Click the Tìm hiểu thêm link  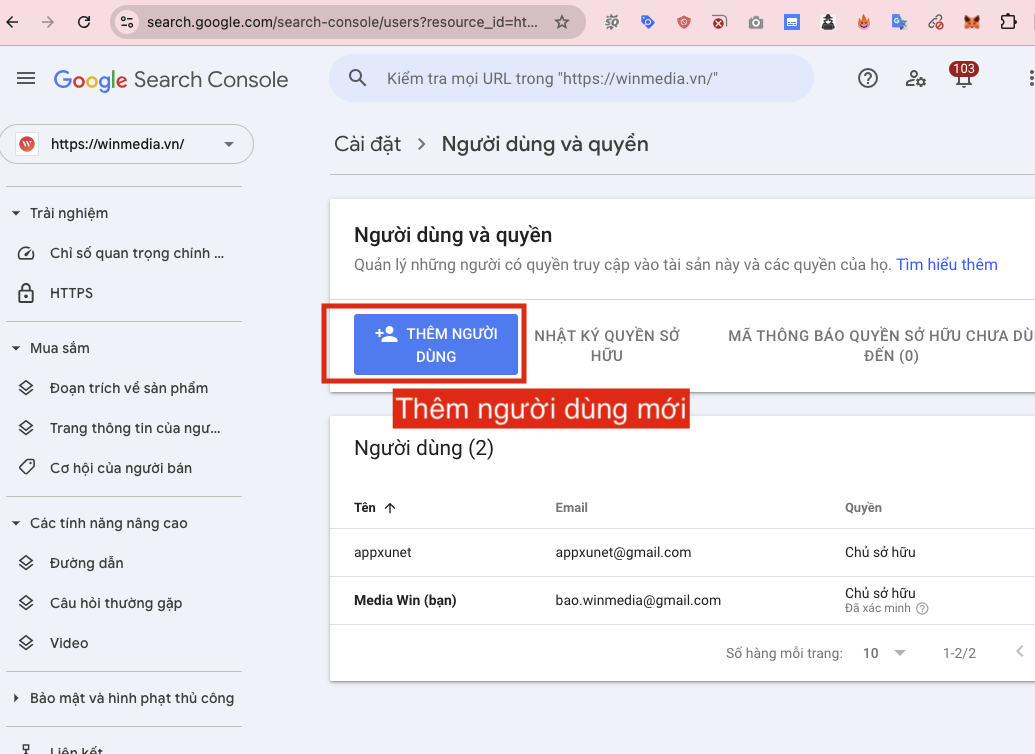click(947, 265)
